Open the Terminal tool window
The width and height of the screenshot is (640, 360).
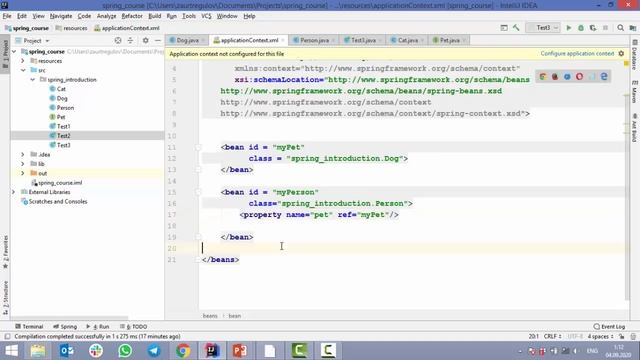[x=29, y=327]
